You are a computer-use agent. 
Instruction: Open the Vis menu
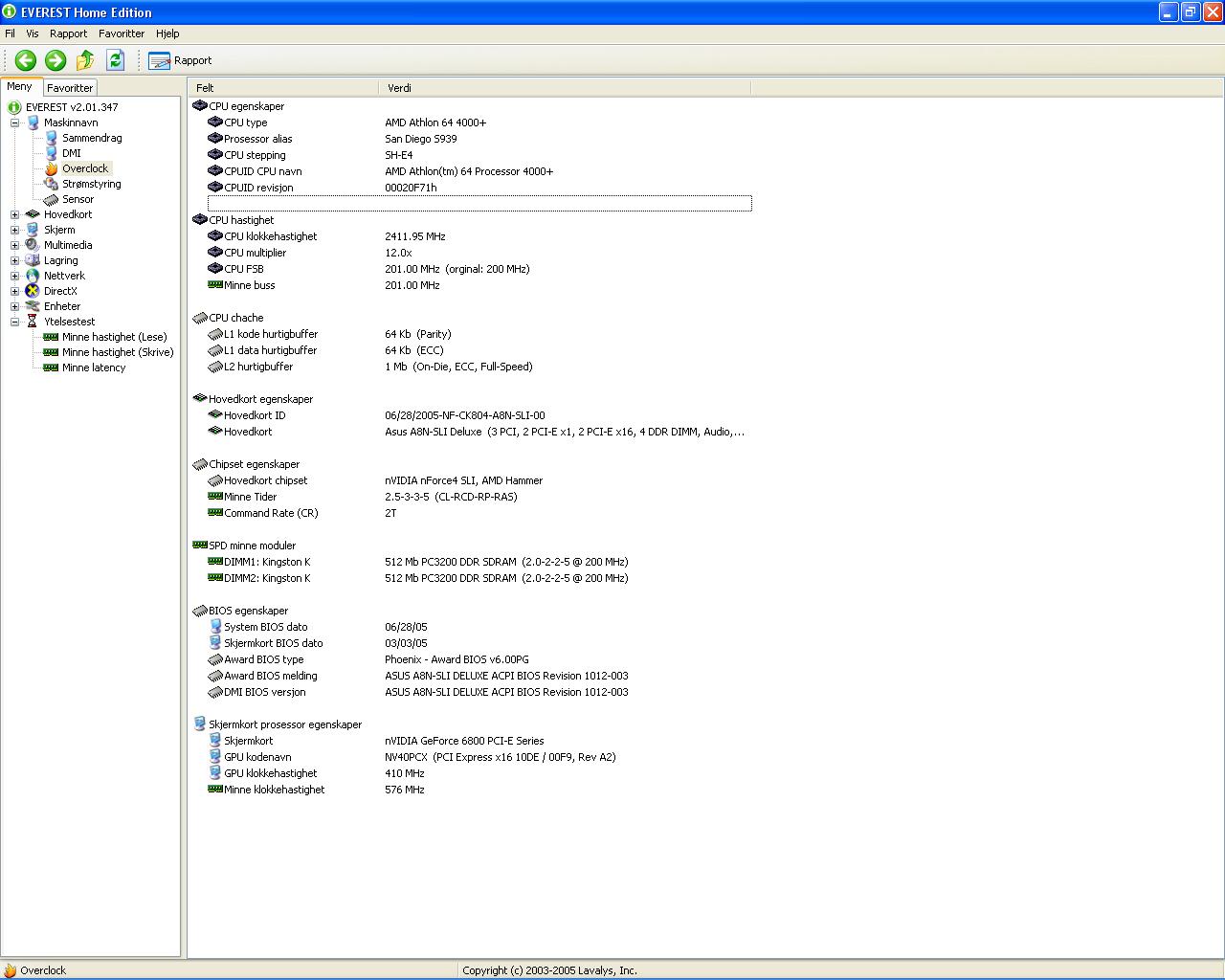click(33, 33)
